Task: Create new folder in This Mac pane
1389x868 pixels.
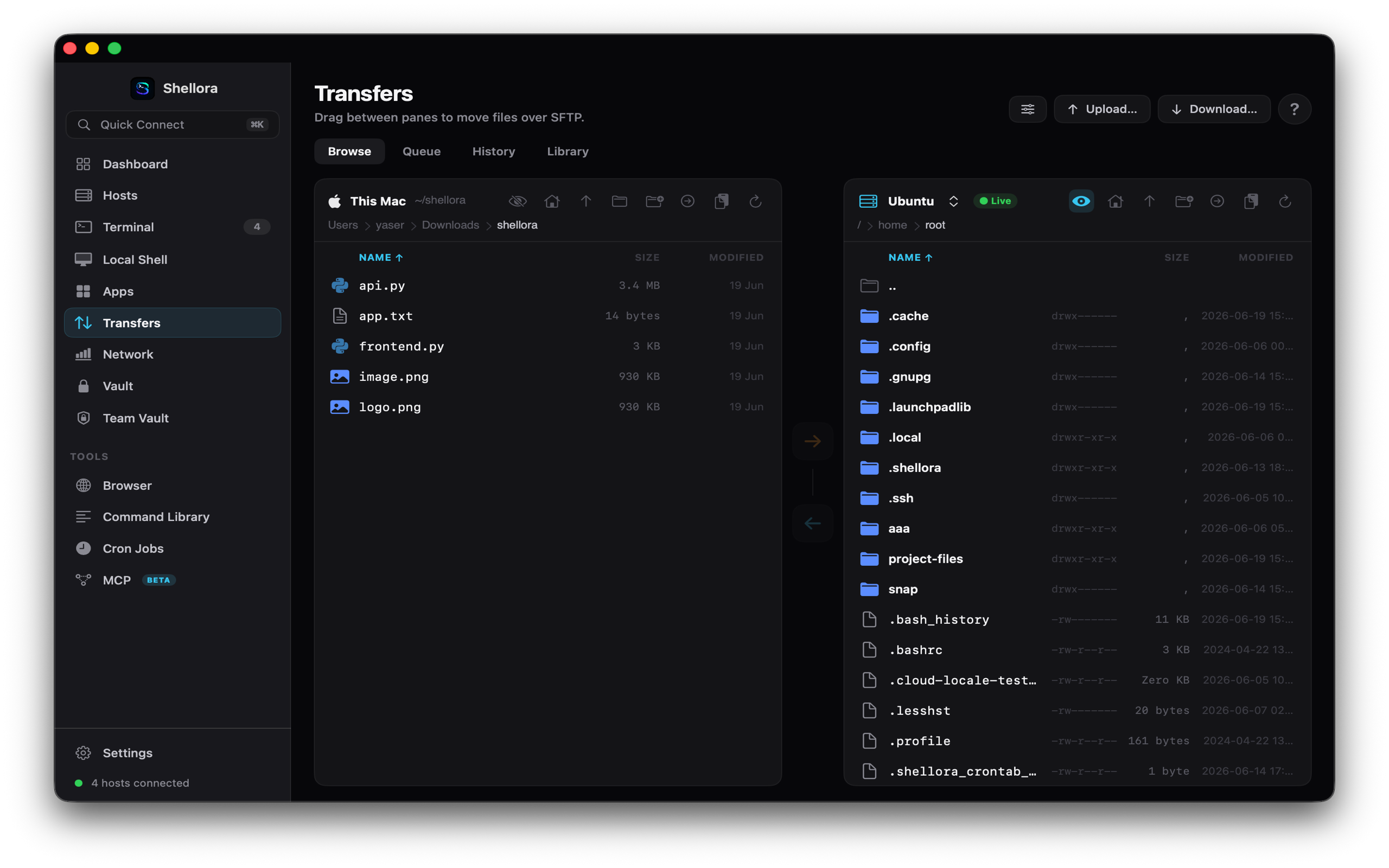Action: click(x=654, y=201)
